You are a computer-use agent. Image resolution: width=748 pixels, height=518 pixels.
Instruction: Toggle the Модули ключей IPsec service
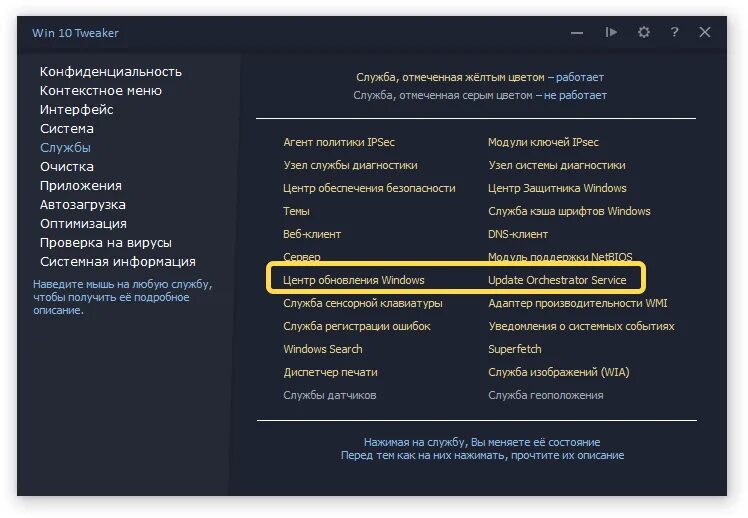point(543,142)
